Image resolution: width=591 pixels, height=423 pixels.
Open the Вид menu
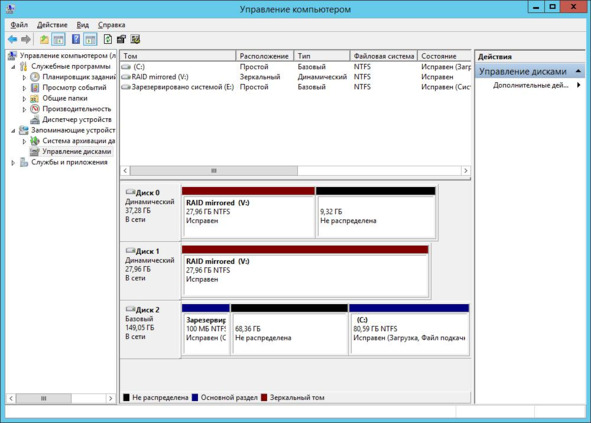point(83,25)
